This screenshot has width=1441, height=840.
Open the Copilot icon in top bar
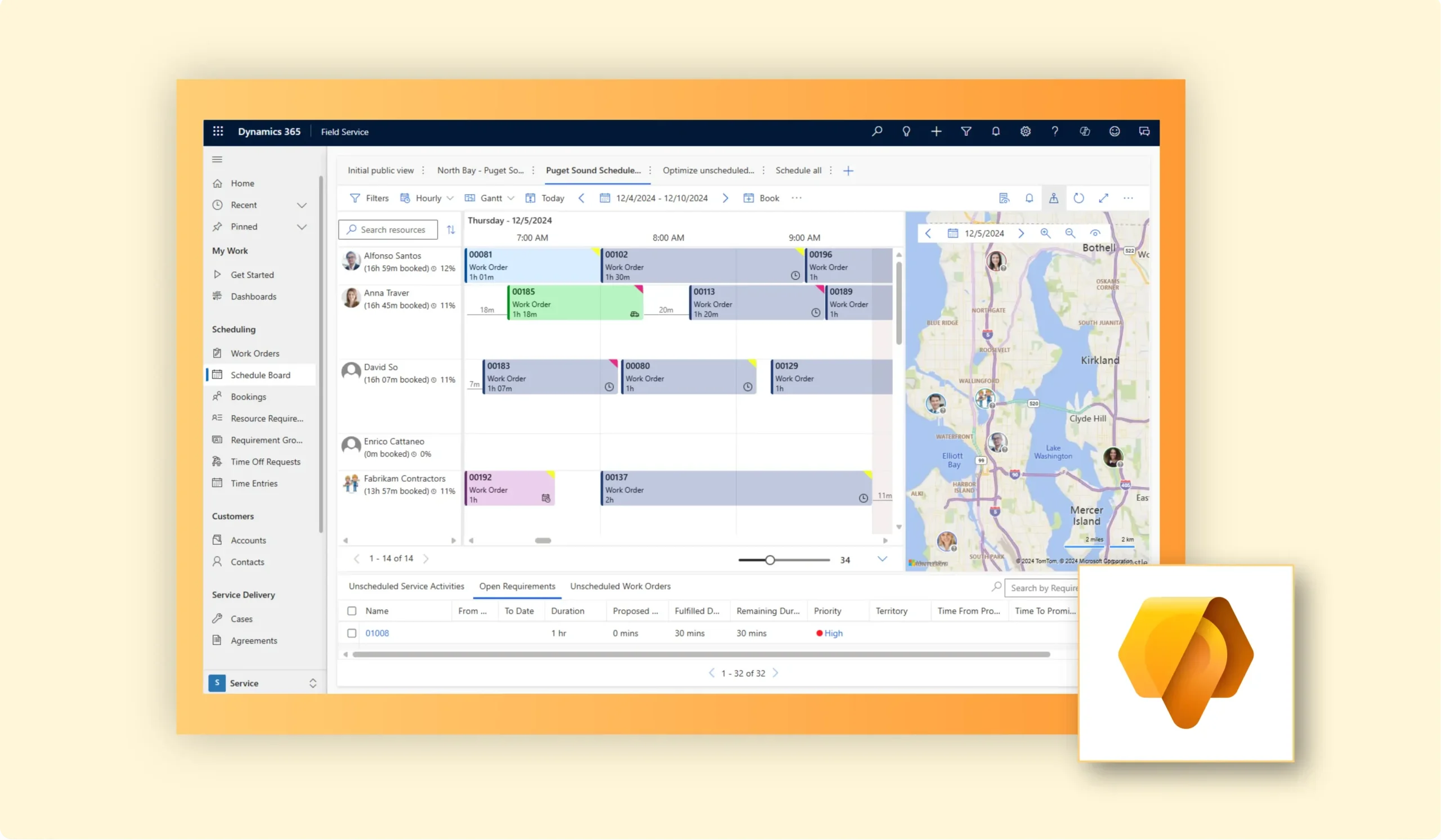pyautogui.click(x=1085, y=132)
